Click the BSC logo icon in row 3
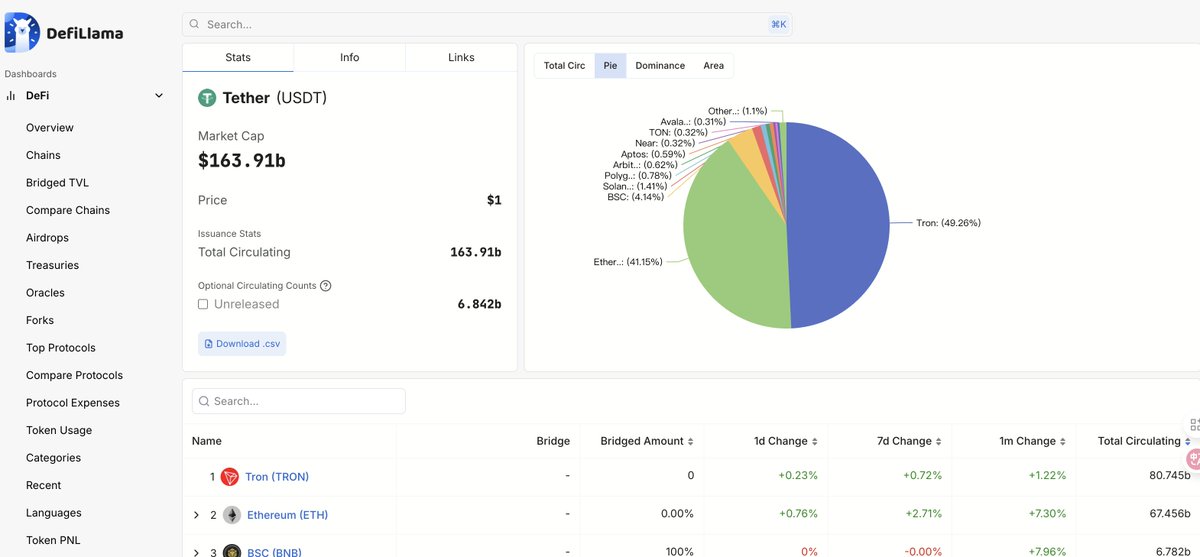The width and height of the screenshot is (1200, 557). 232,552
